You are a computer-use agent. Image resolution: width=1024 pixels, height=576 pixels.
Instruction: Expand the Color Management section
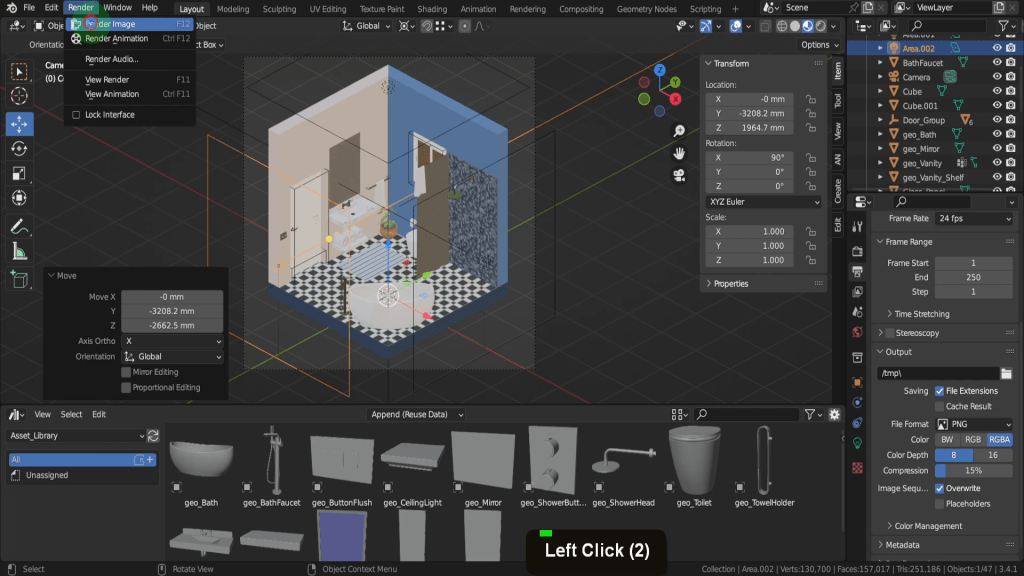coord(928,526)
